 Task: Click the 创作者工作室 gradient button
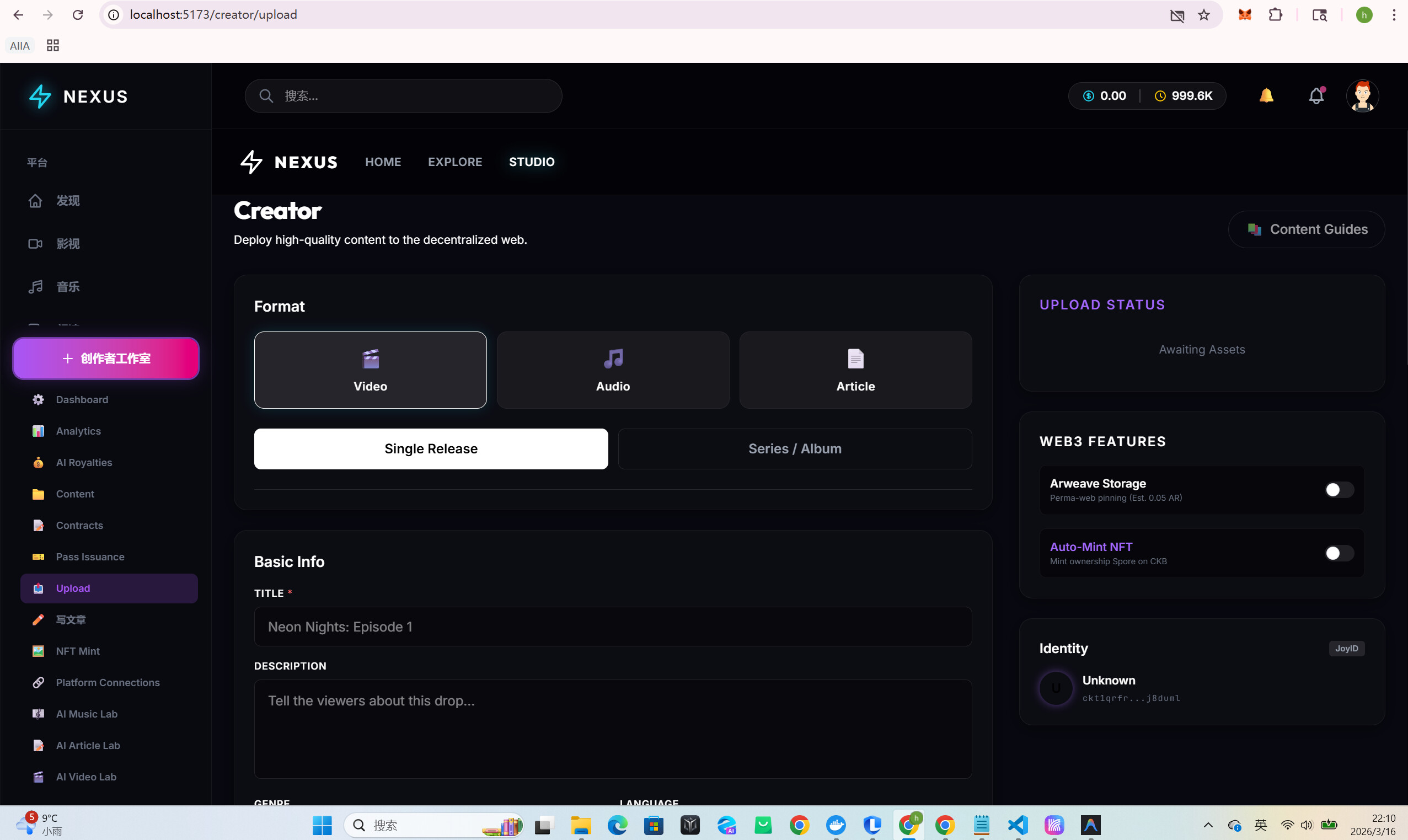[x=106, y=359]
